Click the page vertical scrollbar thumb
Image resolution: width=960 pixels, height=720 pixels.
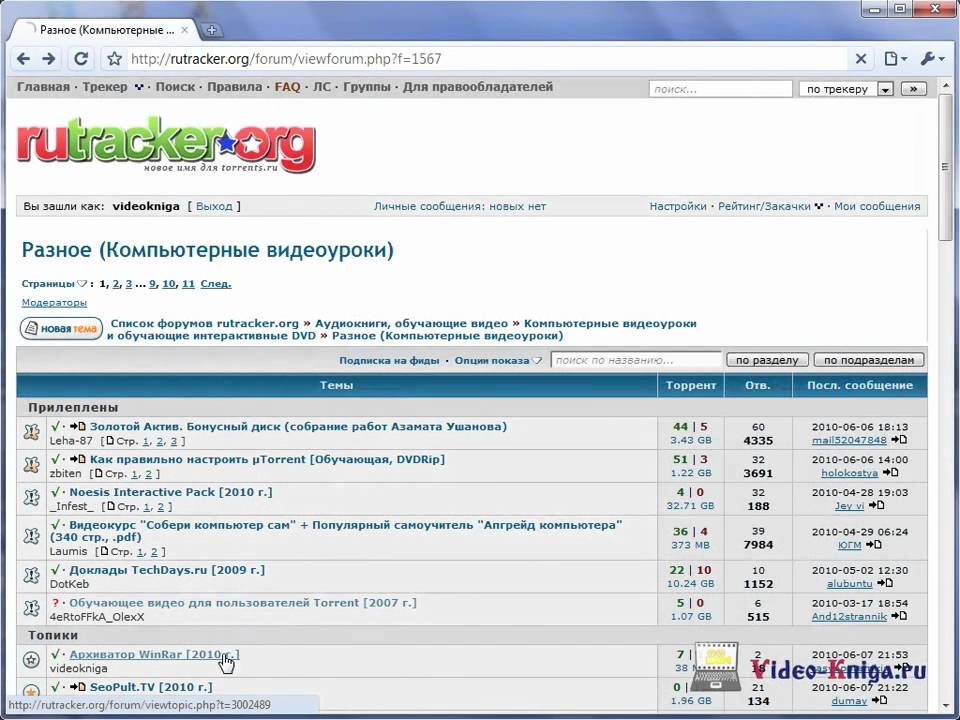tap(946, 167)
